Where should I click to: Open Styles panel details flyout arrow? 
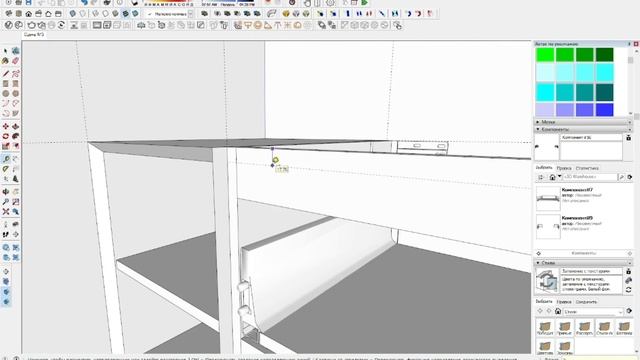pyautogui.click(x=629, y=311)
